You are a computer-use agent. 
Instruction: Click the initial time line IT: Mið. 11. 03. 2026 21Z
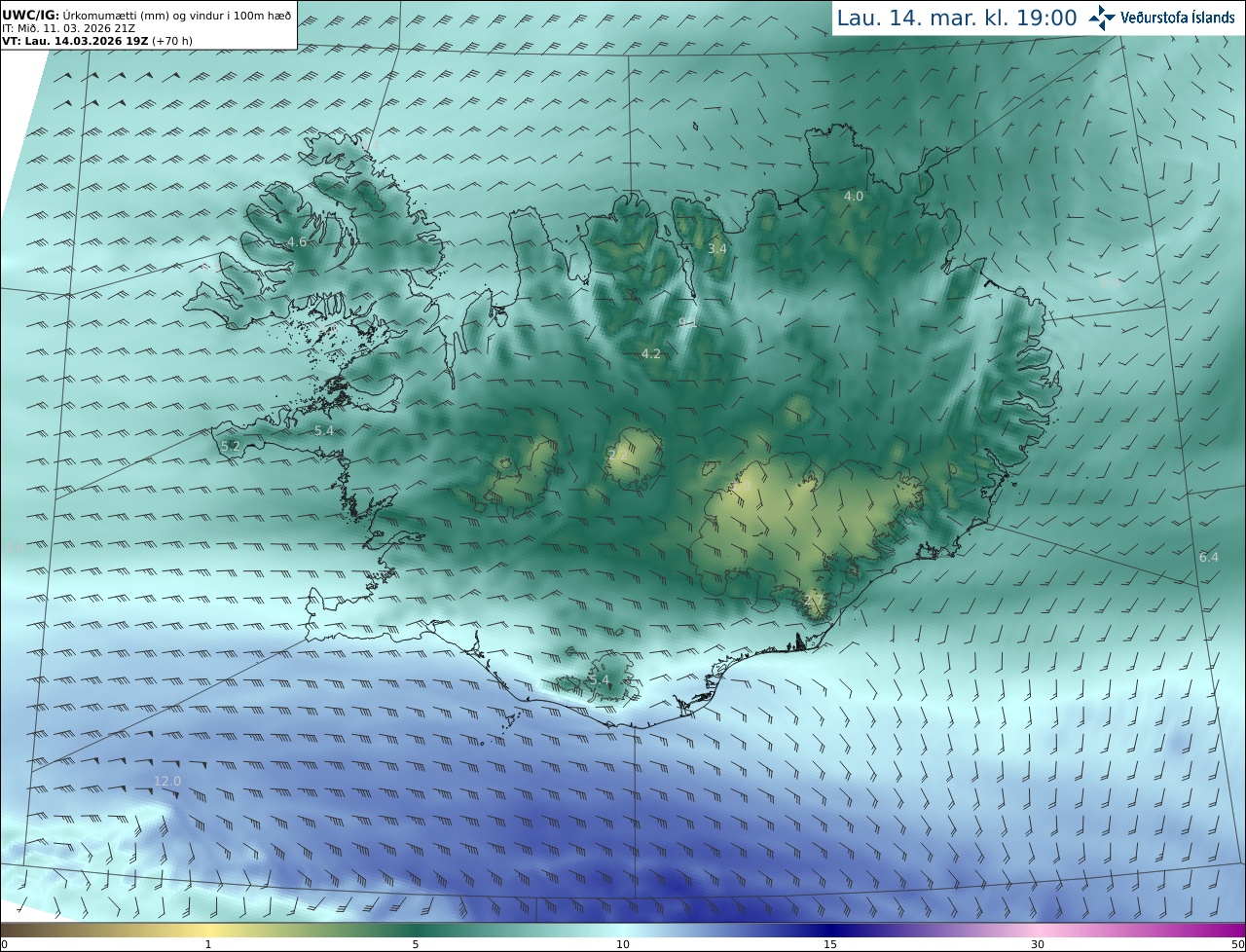click(68, 28)
